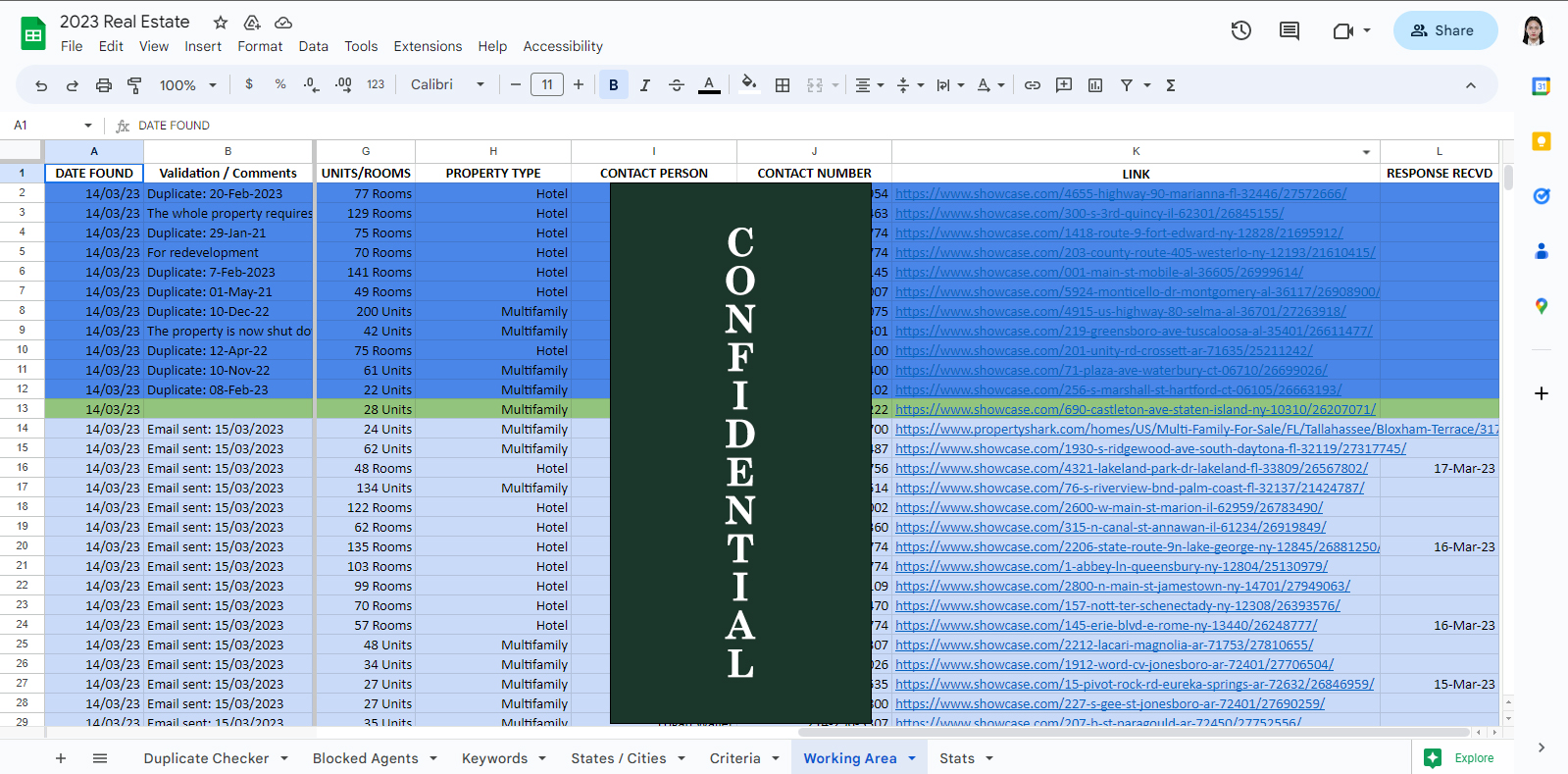Viewport: 1568px width, 774px height.
Task: Click the Share button
Action: click(x=1445, y=30)
